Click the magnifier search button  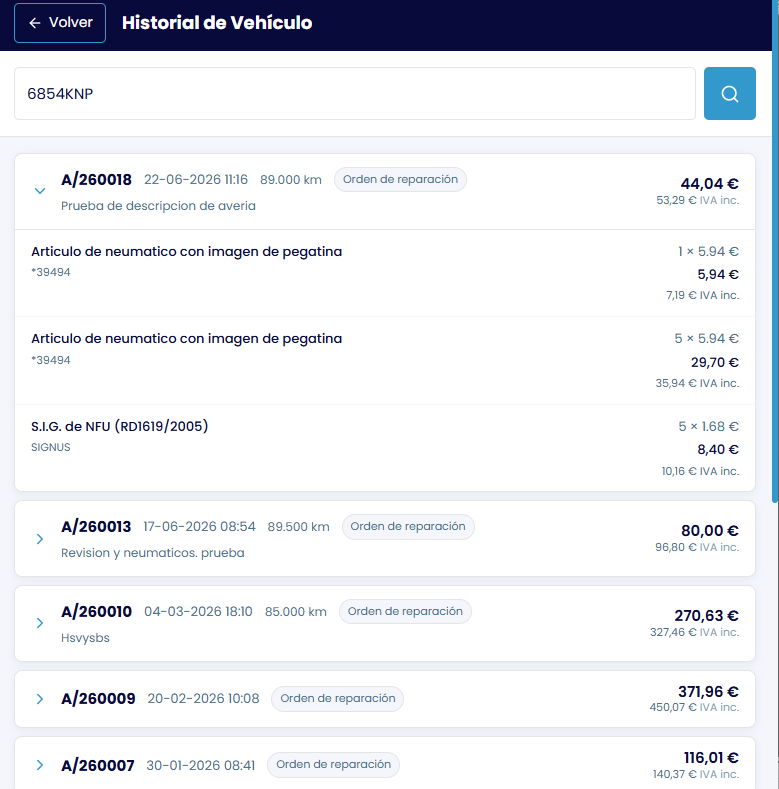click(x=730, y=94)
